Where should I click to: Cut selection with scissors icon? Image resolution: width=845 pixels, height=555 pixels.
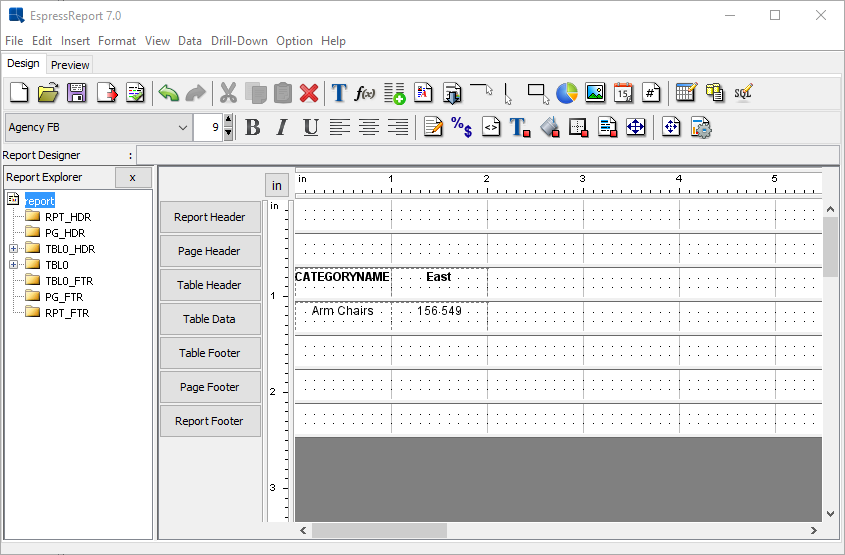(228, 93)
